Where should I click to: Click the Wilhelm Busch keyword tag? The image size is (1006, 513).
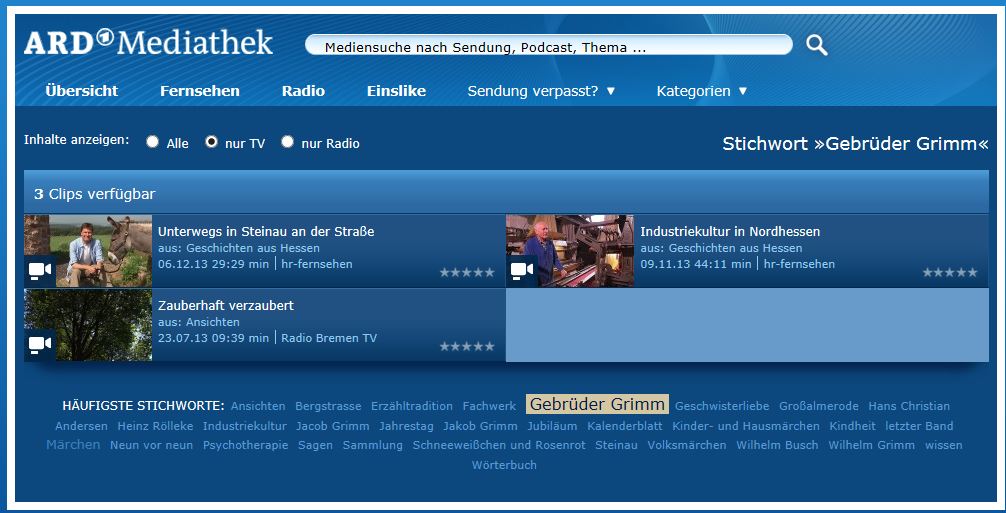coord(778,446)
